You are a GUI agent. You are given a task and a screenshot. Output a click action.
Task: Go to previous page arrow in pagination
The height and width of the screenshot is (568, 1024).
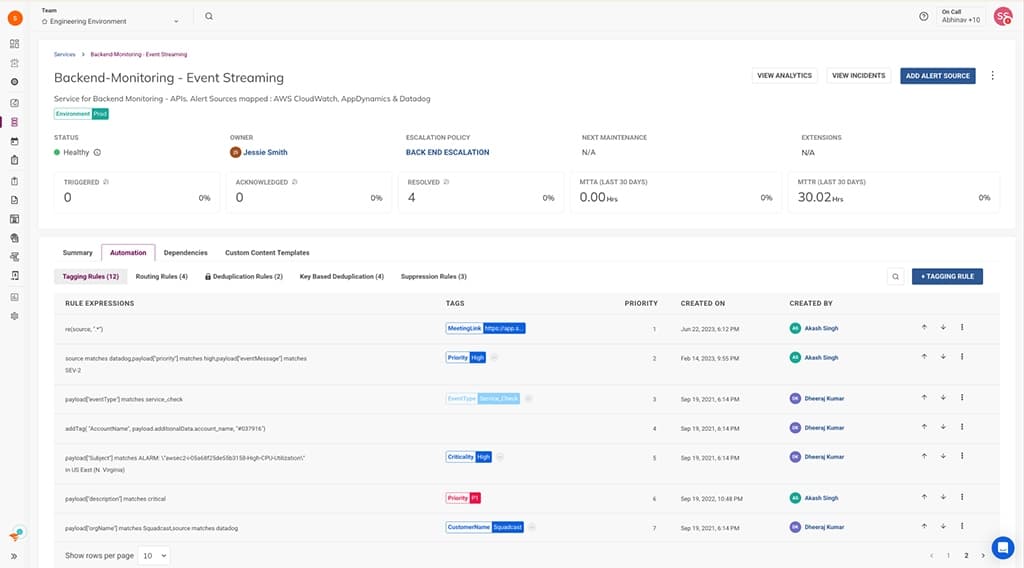coord(931,556)
